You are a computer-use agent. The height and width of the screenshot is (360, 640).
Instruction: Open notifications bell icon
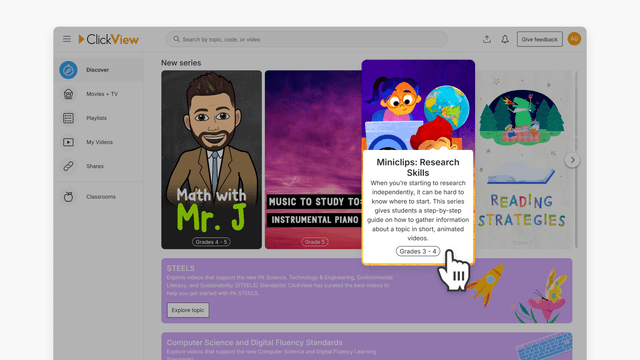(x=505, y=39)
